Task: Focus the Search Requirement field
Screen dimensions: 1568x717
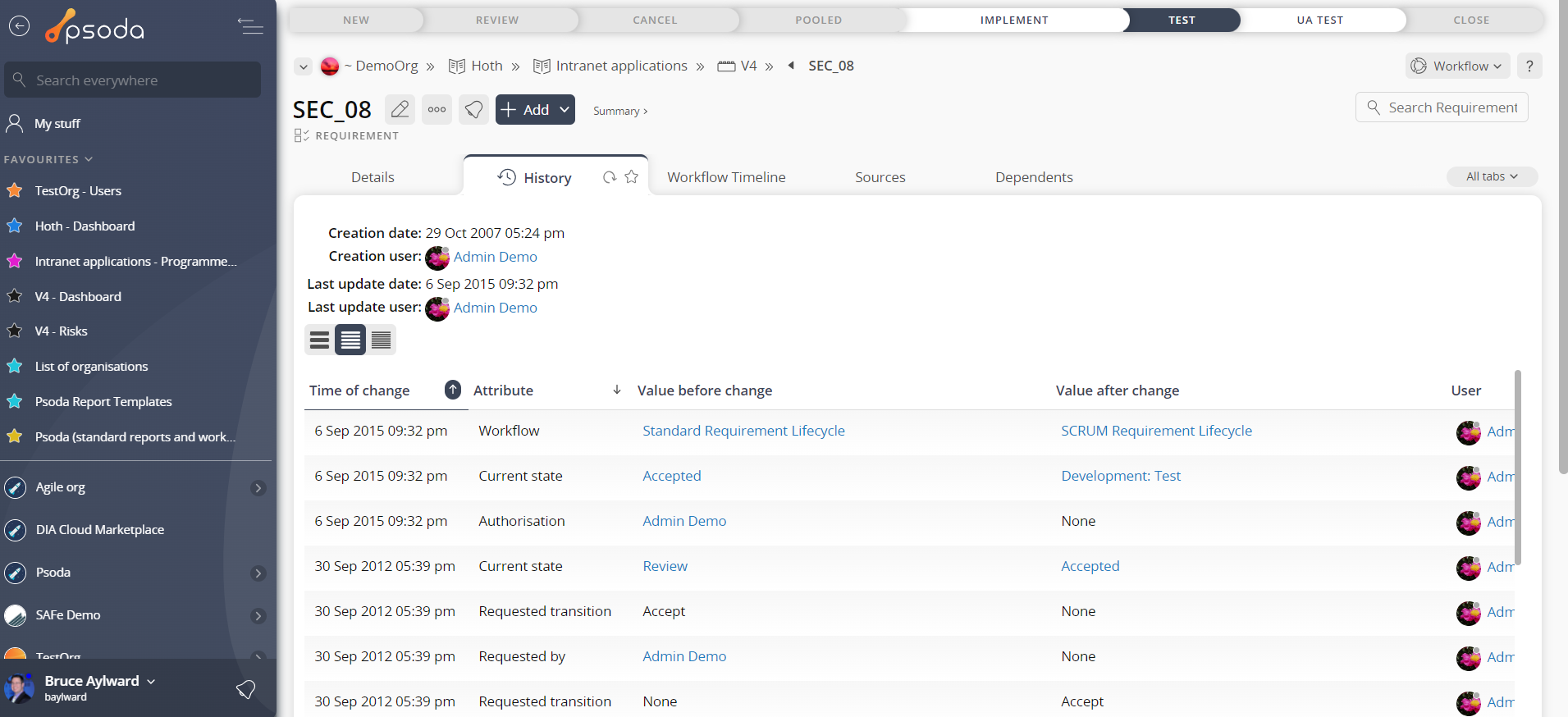Action: tap(1442, 107)
